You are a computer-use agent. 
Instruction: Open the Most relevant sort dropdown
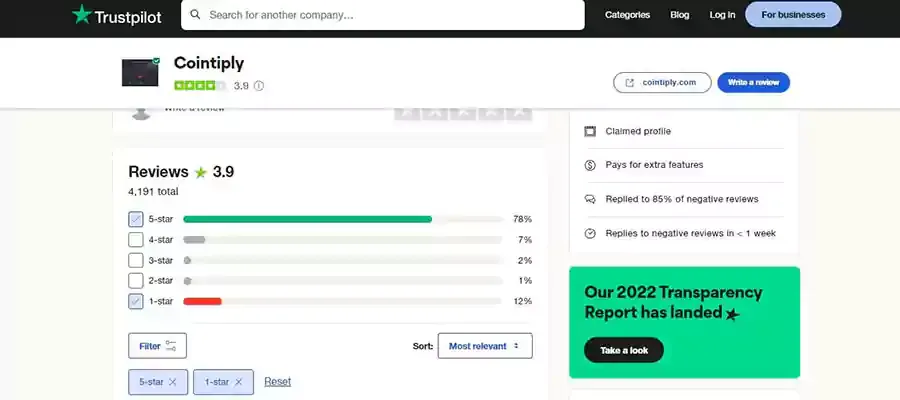click(485, 346)
